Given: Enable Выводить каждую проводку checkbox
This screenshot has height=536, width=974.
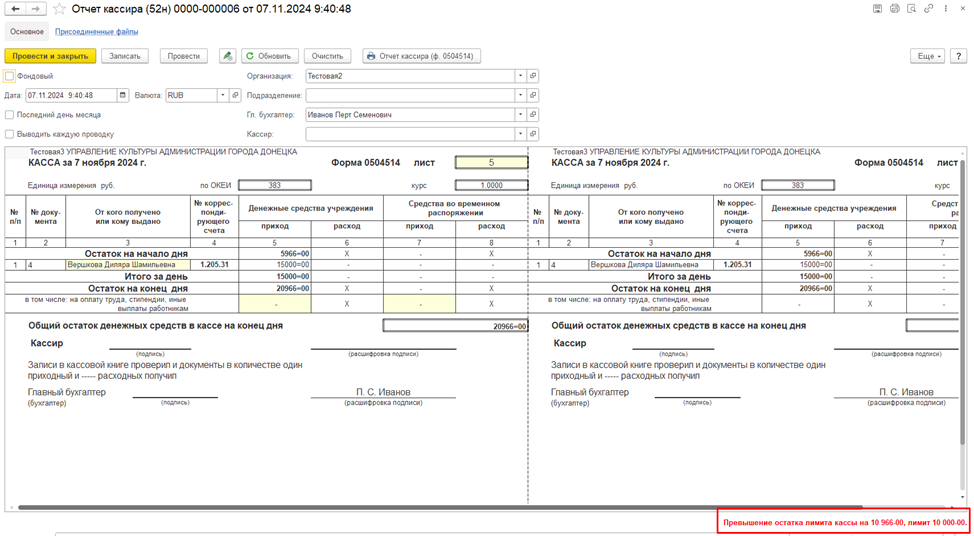Looking at the screenshot, I should coord(9,134).
